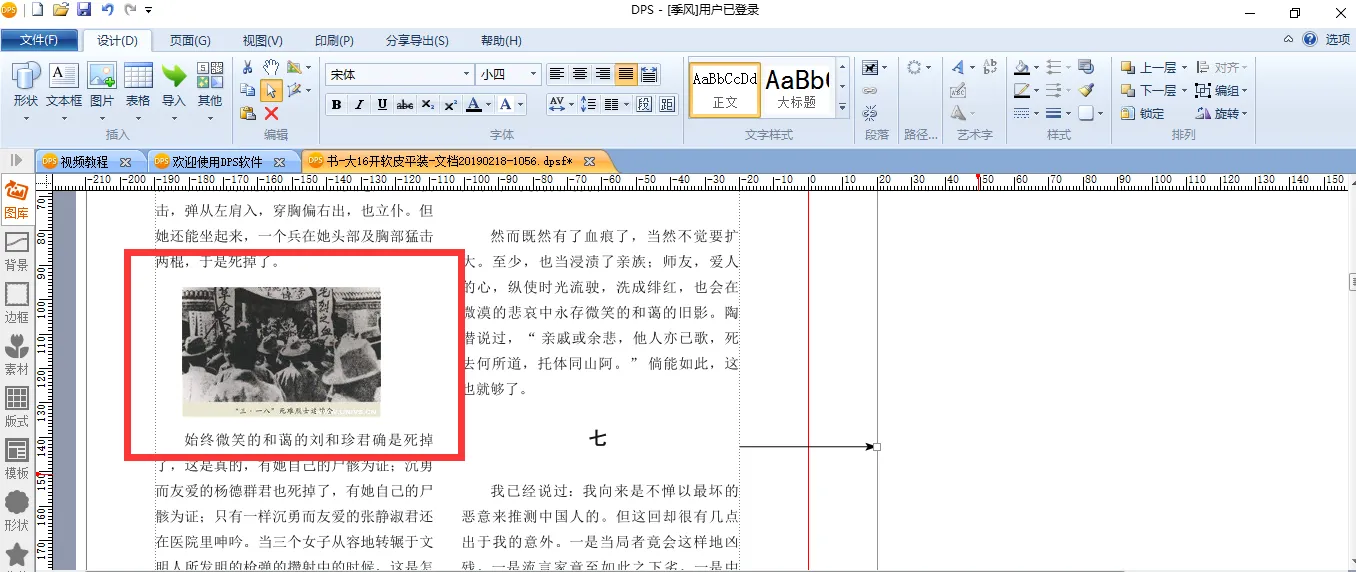Open the 模板 template sidebar panel

pyautogui.click(x=17, y=460)
